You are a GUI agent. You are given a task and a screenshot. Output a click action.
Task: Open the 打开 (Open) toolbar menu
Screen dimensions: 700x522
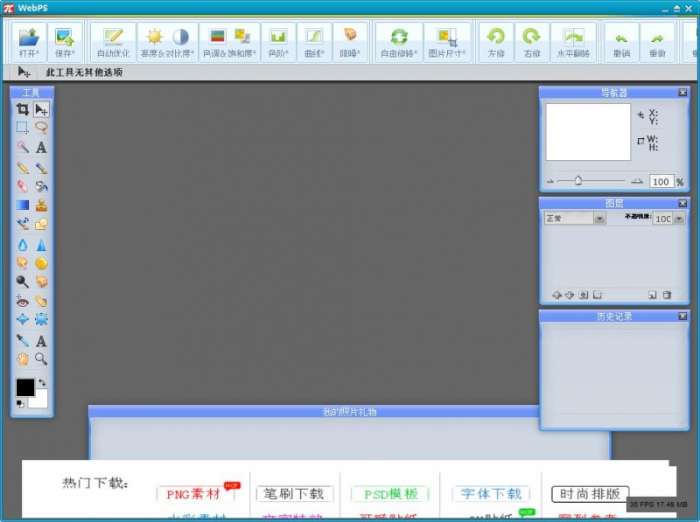click(30, 42)
